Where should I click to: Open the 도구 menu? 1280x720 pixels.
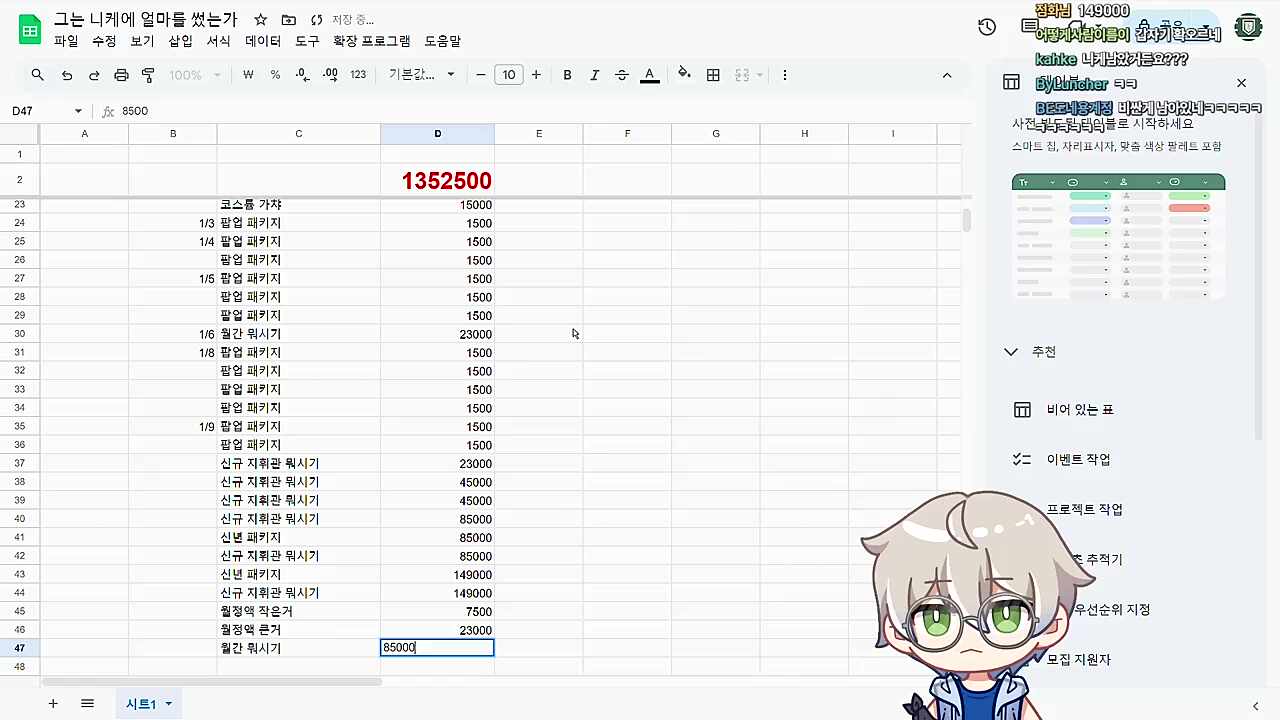(x=307, y=41)
